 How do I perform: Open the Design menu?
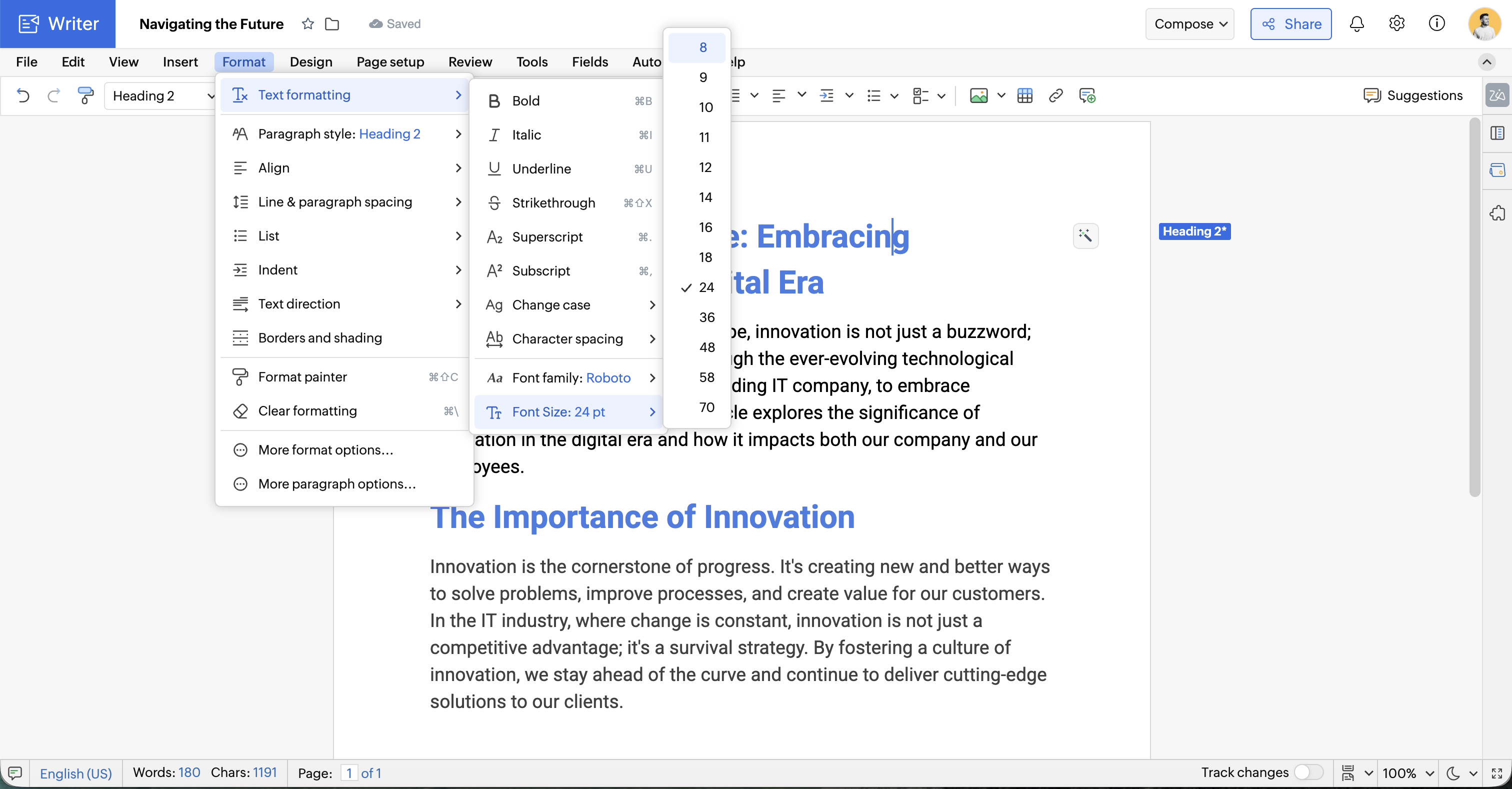click(x=310, y=61)
